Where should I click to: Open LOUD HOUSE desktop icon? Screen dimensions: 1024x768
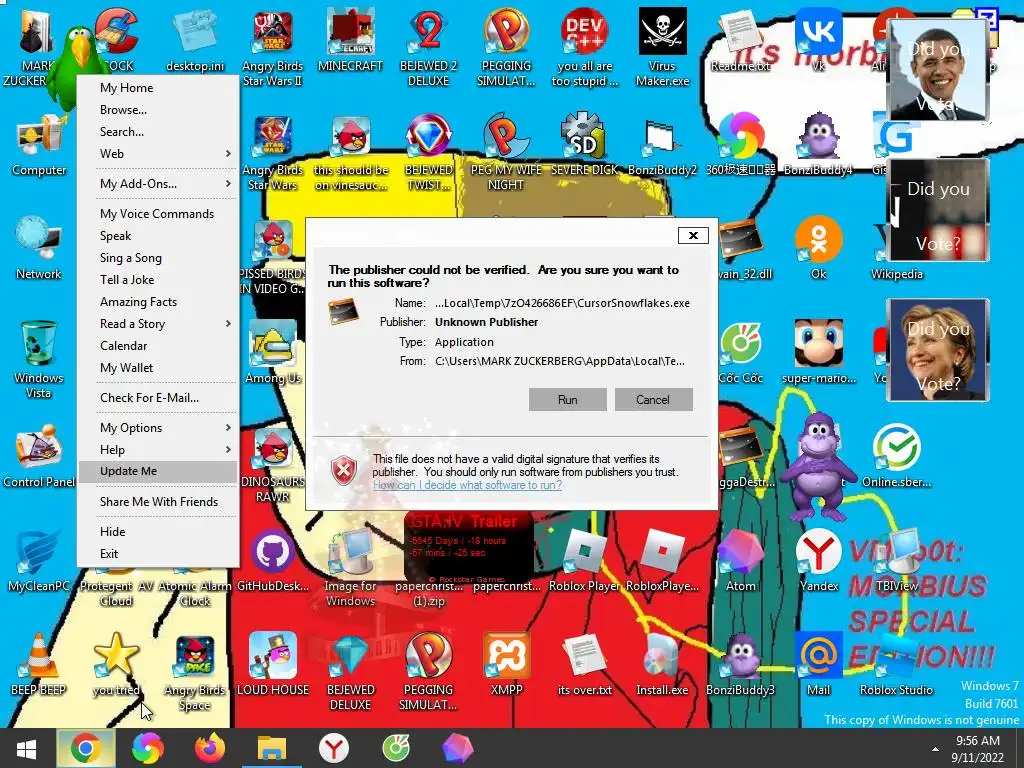pos(272,665)
